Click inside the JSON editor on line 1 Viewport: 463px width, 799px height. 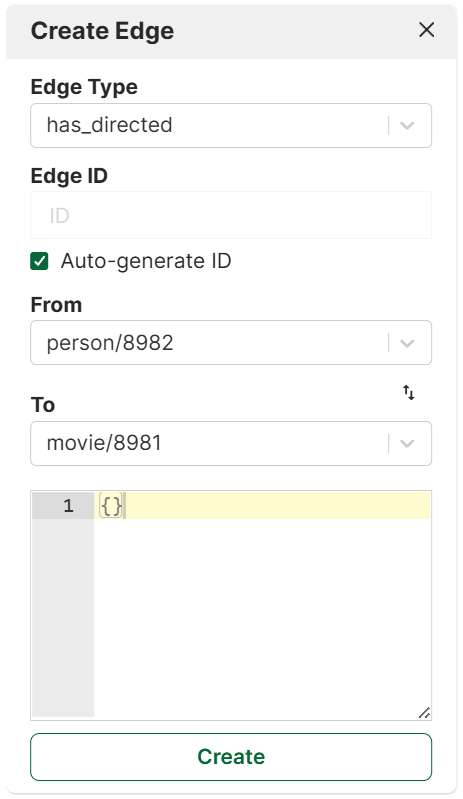click(x=262, y=505)
